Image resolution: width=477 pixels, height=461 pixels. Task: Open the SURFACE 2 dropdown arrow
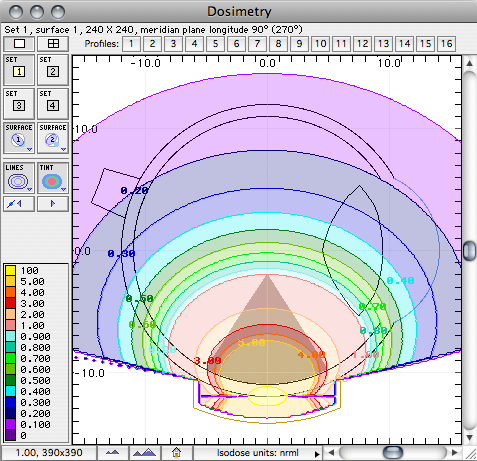(x=63, y=149)
